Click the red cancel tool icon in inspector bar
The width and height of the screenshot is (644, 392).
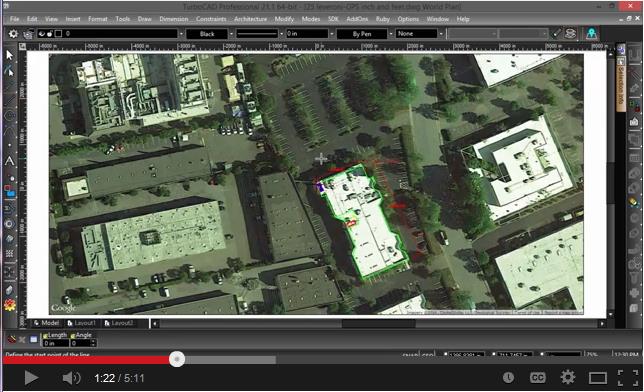(x=12, y=339)
